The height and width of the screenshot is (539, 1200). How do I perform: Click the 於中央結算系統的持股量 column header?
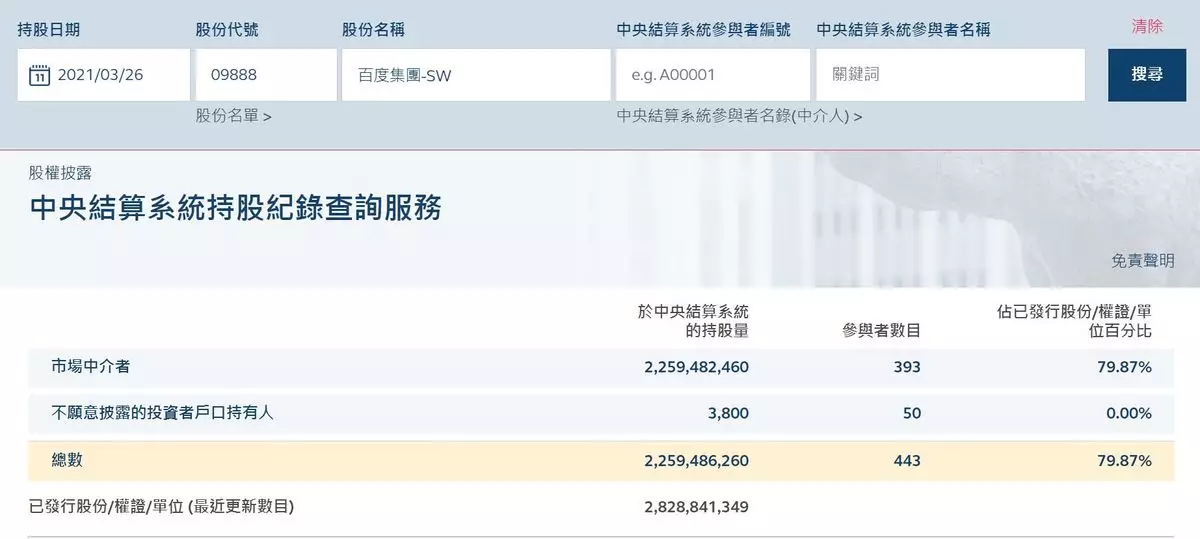point(693,320)
